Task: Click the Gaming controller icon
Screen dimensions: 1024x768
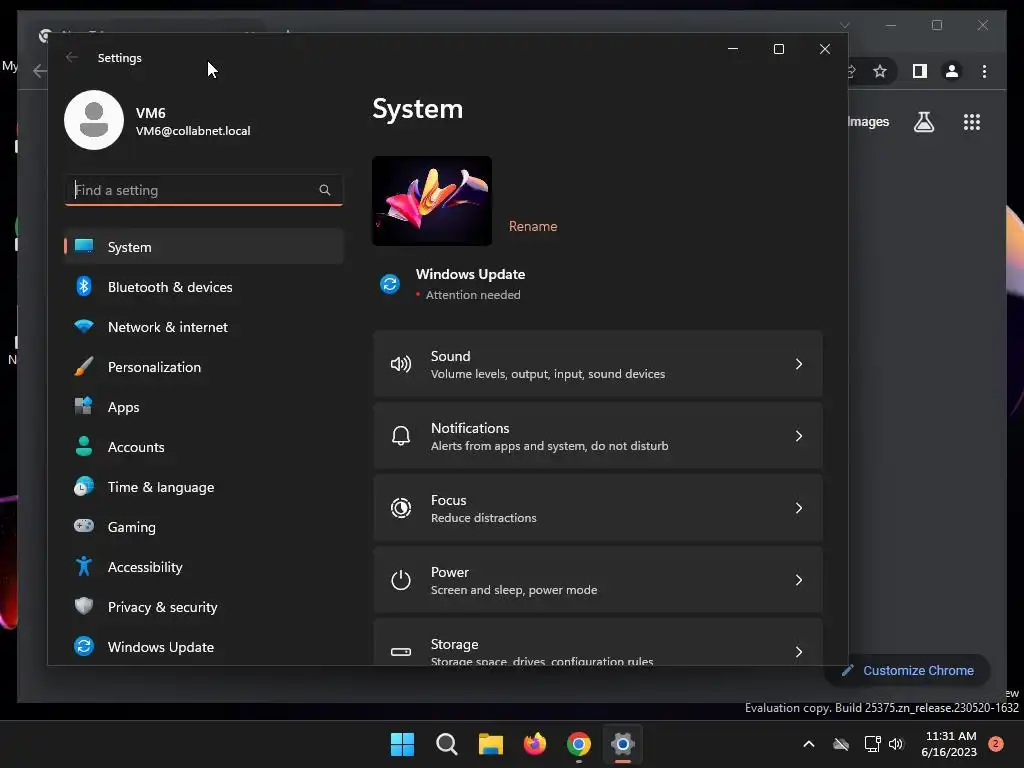Action: click(84, 526)
